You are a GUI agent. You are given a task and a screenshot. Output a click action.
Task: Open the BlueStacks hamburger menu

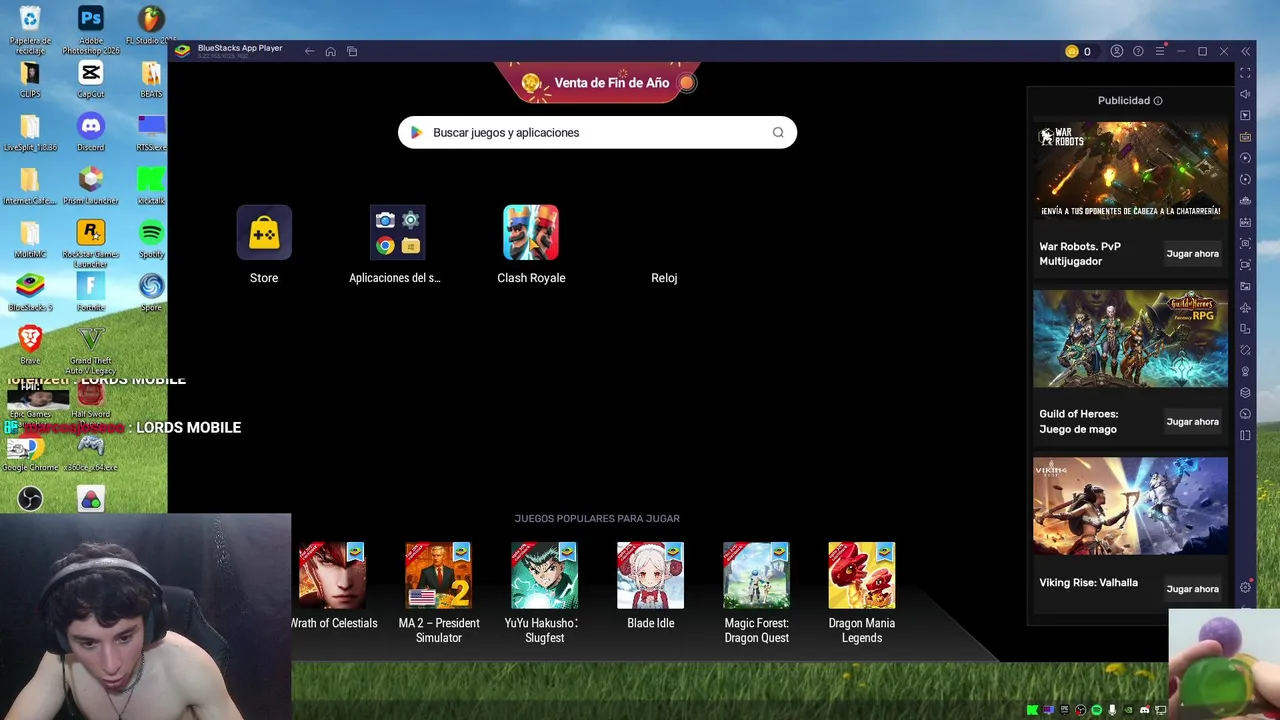pos(1160,51)
